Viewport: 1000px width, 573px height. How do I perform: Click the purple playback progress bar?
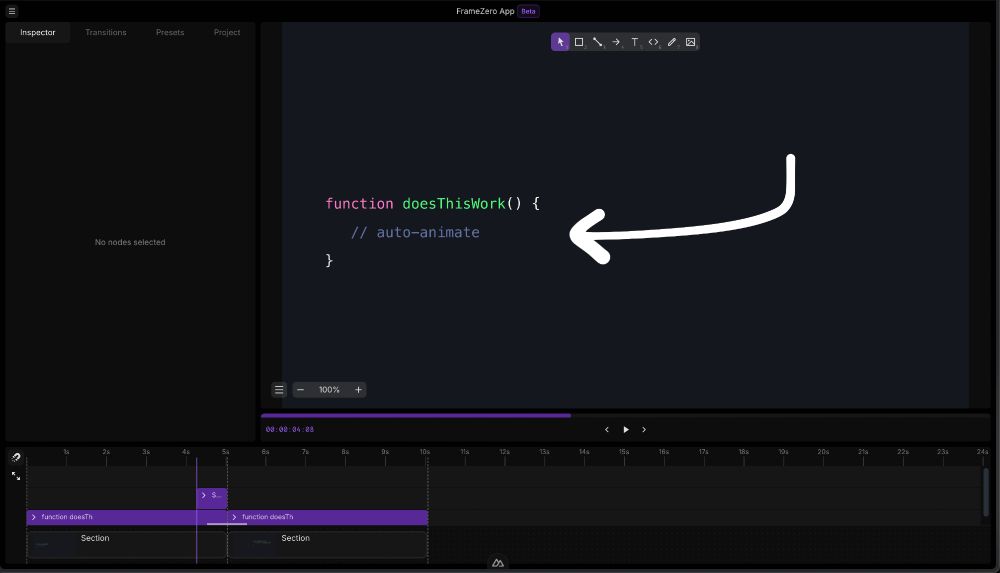coord(416,415)
